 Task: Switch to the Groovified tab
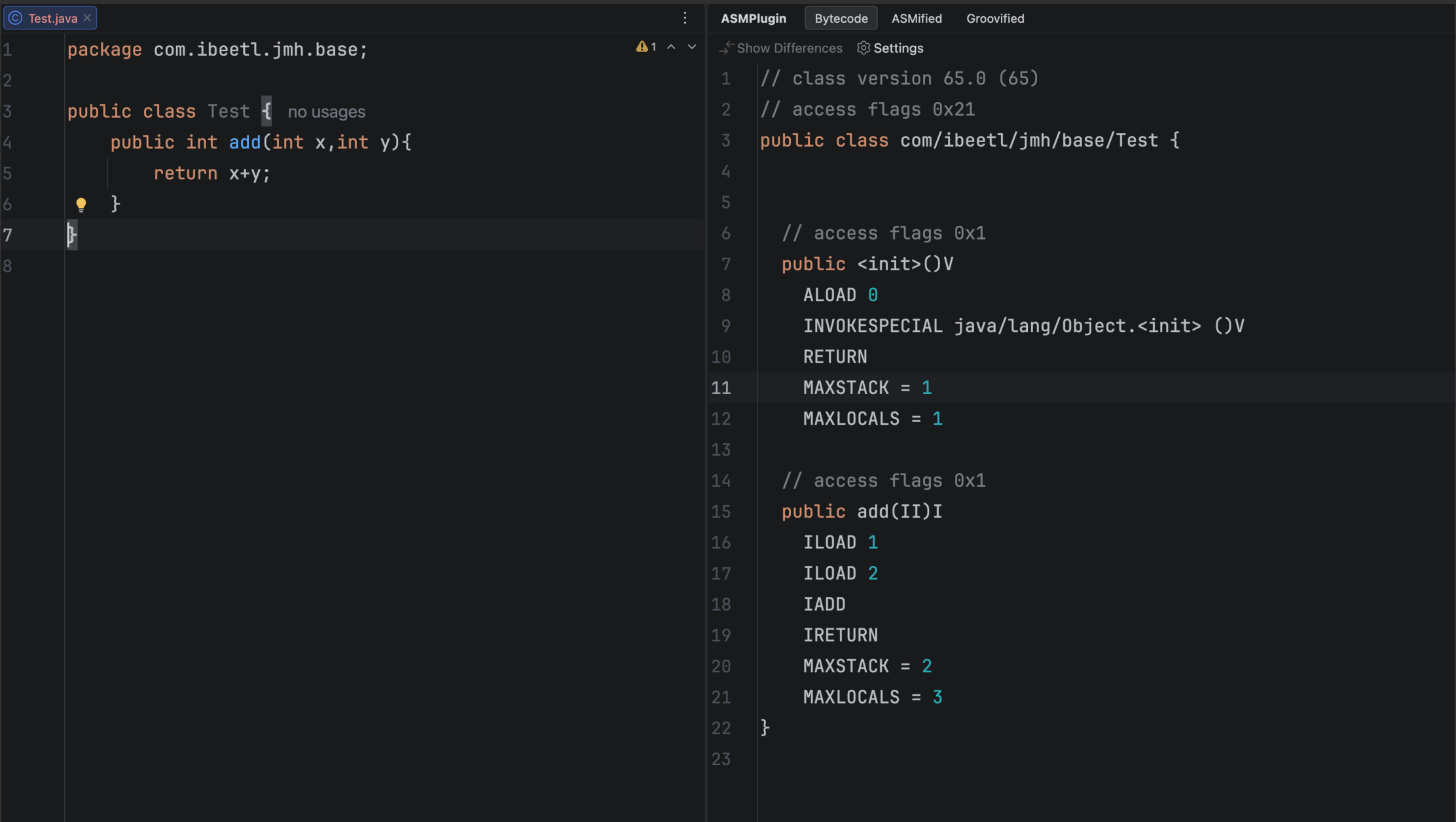995,18
